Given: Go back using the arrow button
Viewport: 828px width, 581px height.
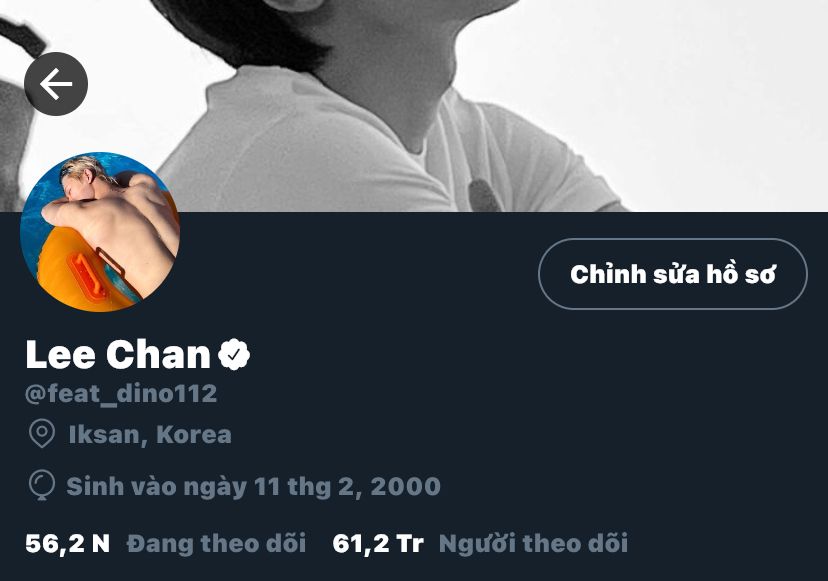Looking at the screenshot, I should click(x=56, y=84).
